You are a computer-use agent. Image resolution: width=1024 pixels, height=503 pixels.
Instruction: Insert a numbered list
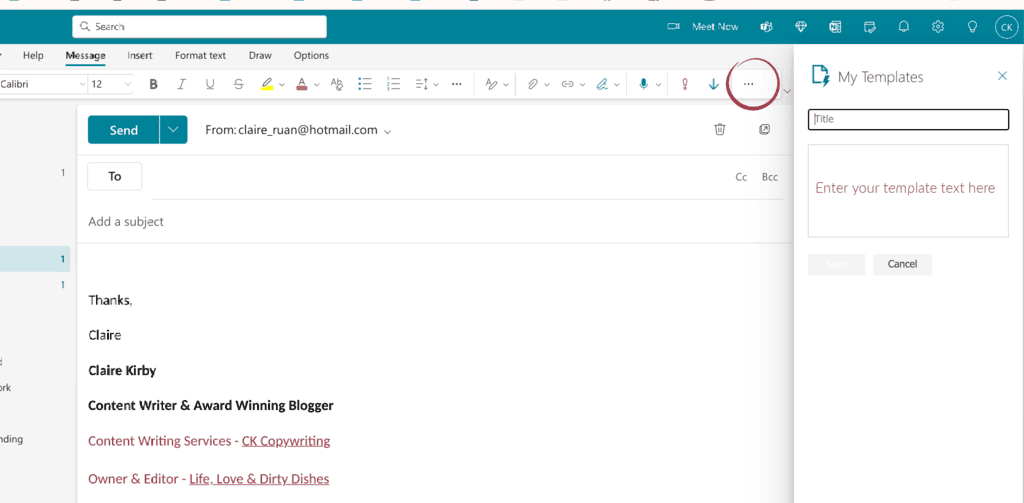pos(393,84)
